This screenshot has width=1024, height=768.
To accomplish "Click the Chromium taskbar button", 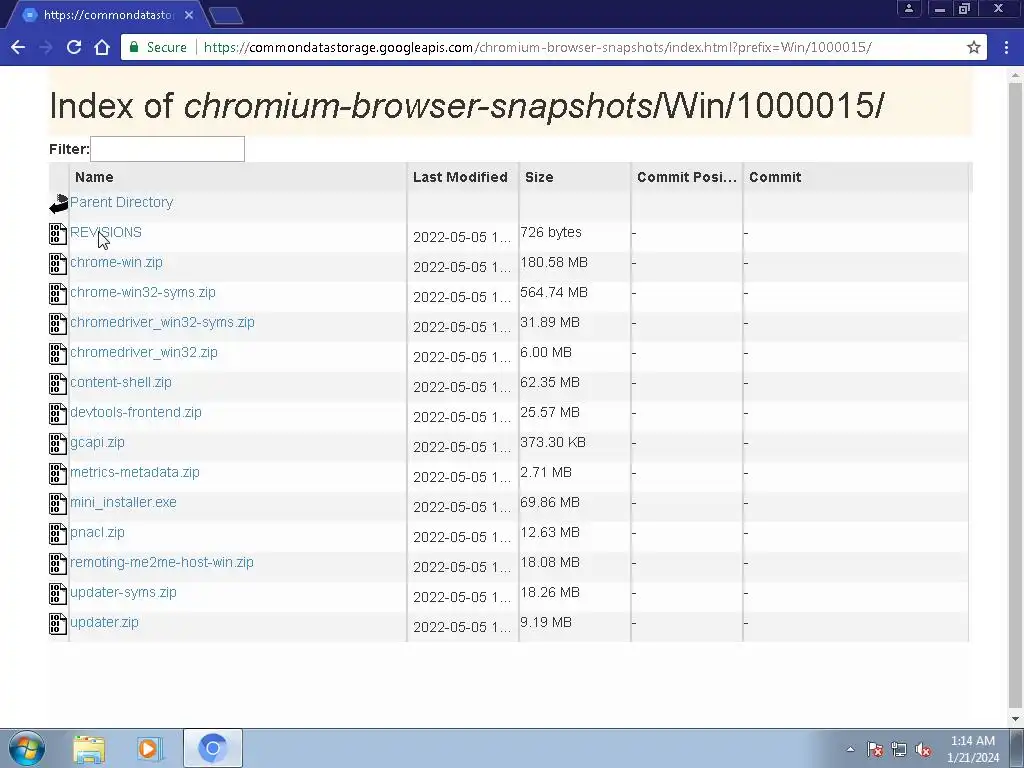I will coord(212,748).
